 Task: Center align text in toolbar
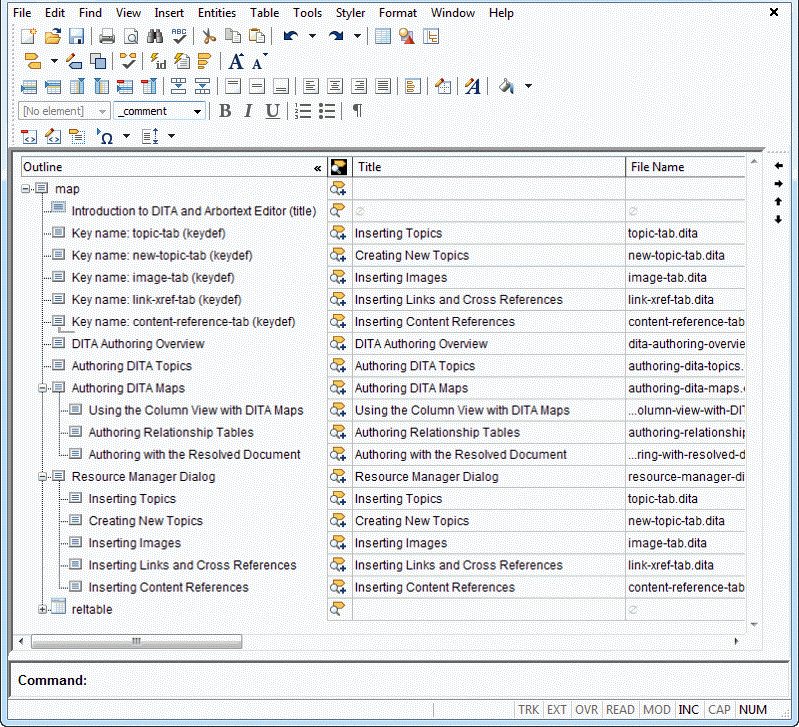(x=335, y=86)
